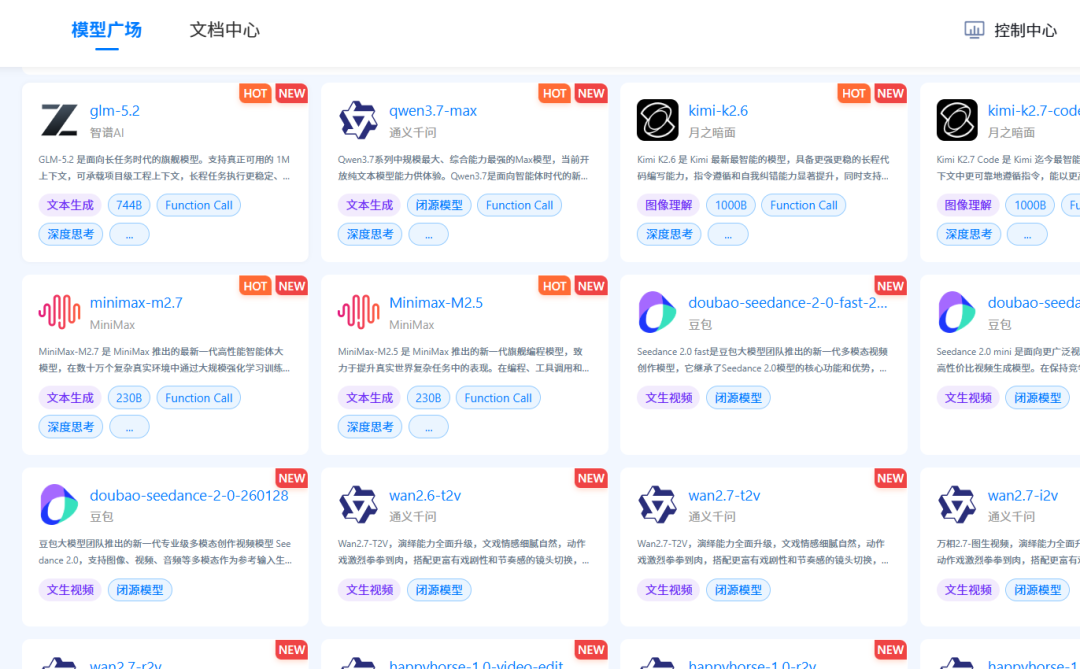Viewport: 1080px width, 669px height.
Task: Click 智谱AI provider text under glm-5.2
Action: coord(107,132)
